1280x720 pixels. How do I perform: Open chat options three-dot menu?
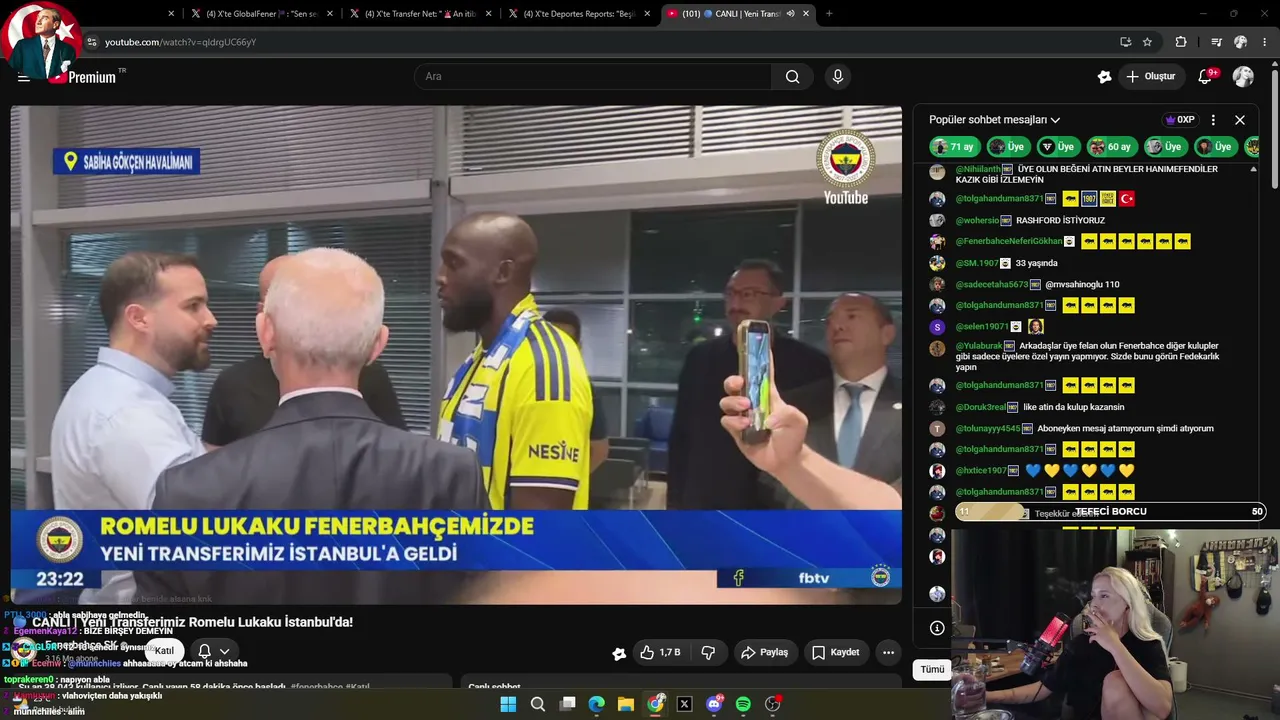1213,120
